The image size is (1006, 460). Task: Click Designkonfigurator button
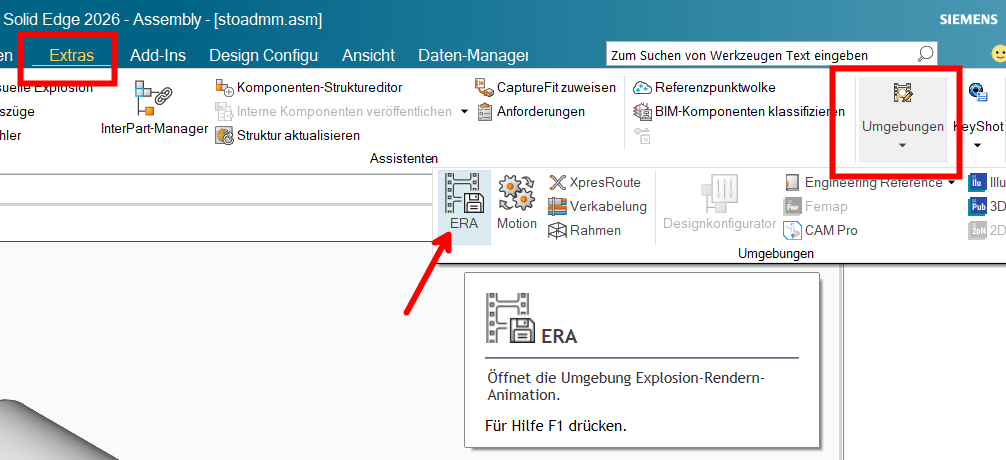[x=719, y=202]
